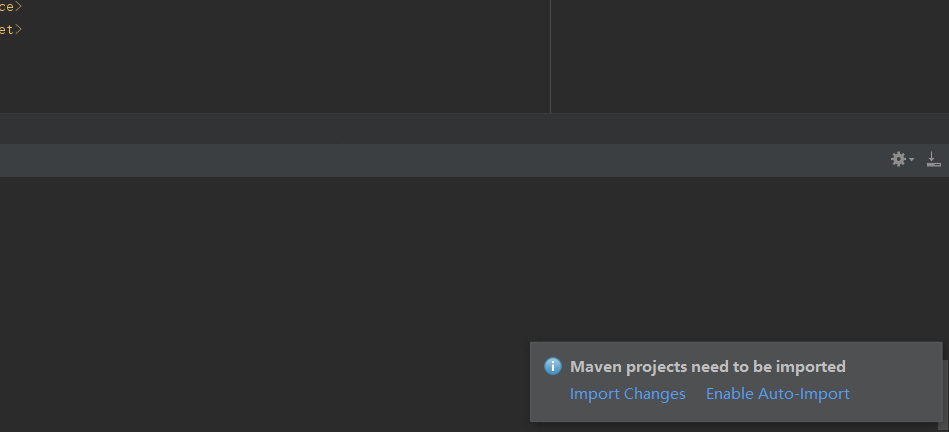
Task: Click the scrollbar thumb behind the notification
Action: [x=945, y=393]
